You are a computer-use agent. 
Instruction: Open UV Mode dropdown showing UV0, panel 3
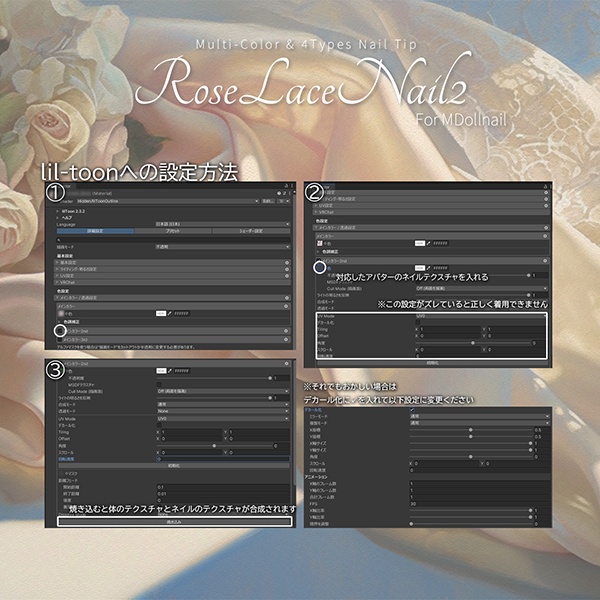[223, 419]
